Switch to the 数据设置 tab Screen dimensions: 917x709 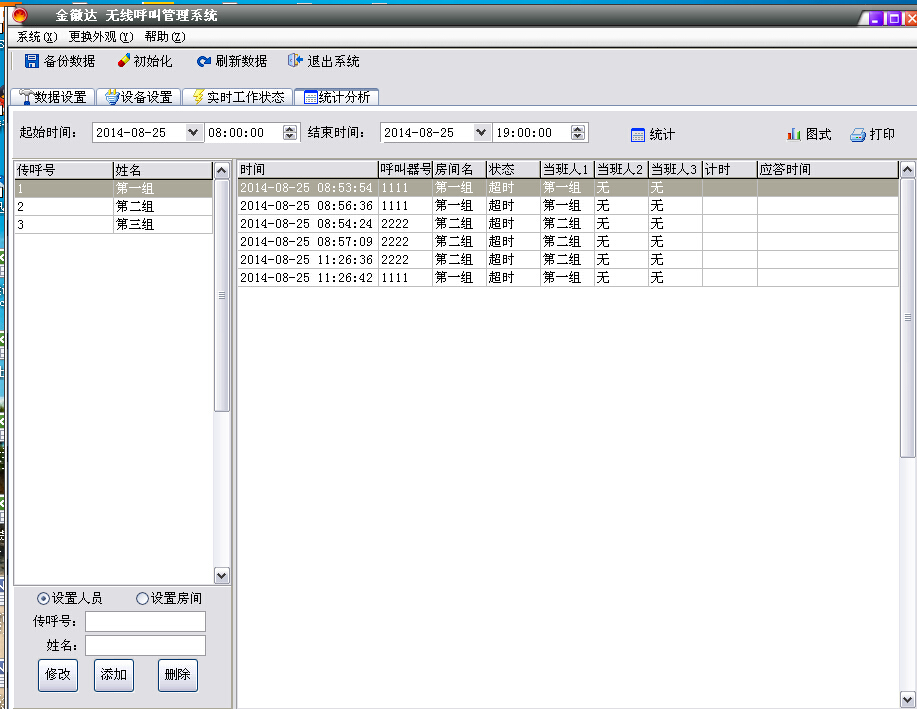53,97
